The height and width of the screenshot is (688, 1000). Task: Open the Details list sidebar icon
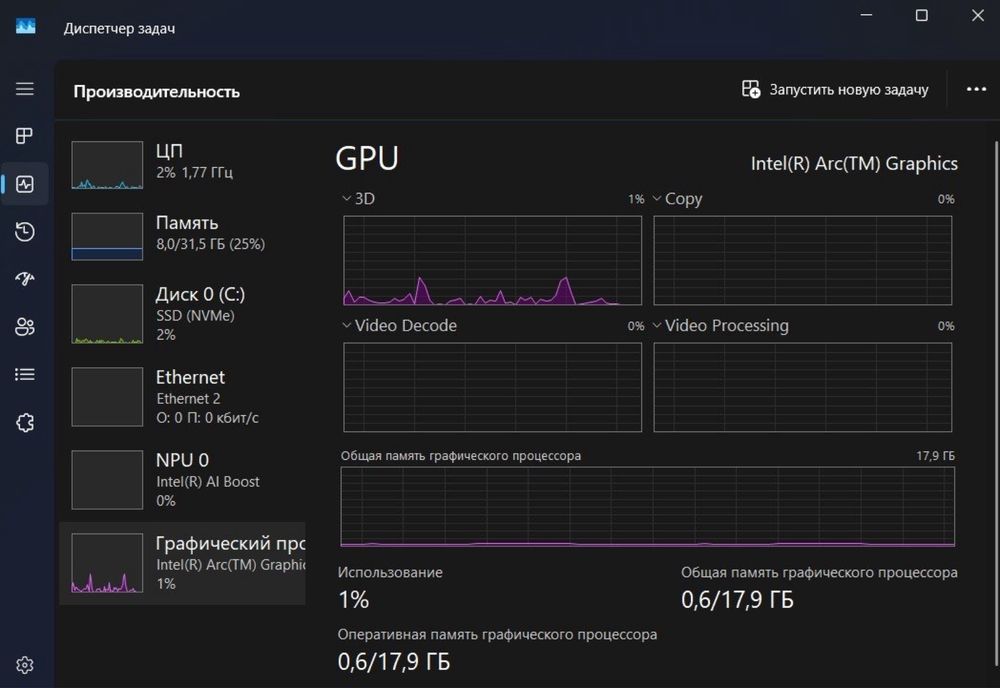(x=25, y=375)
